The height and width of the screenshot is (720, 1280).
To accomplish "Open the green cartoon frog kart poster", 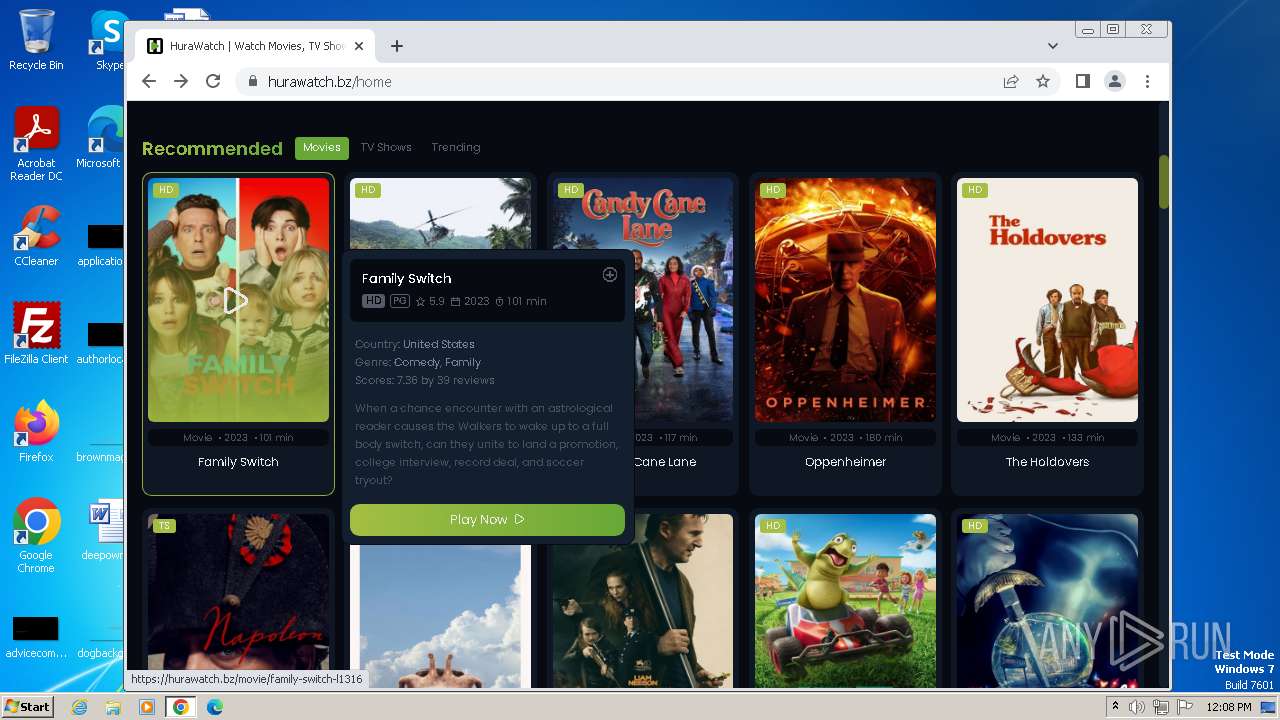I will point(845,601).
